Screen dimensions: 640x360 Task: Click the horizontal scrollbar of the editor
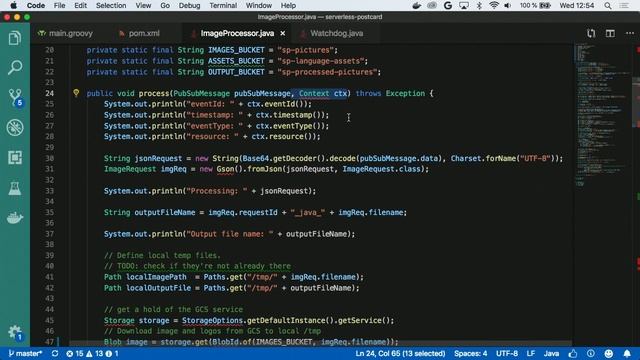320,343
